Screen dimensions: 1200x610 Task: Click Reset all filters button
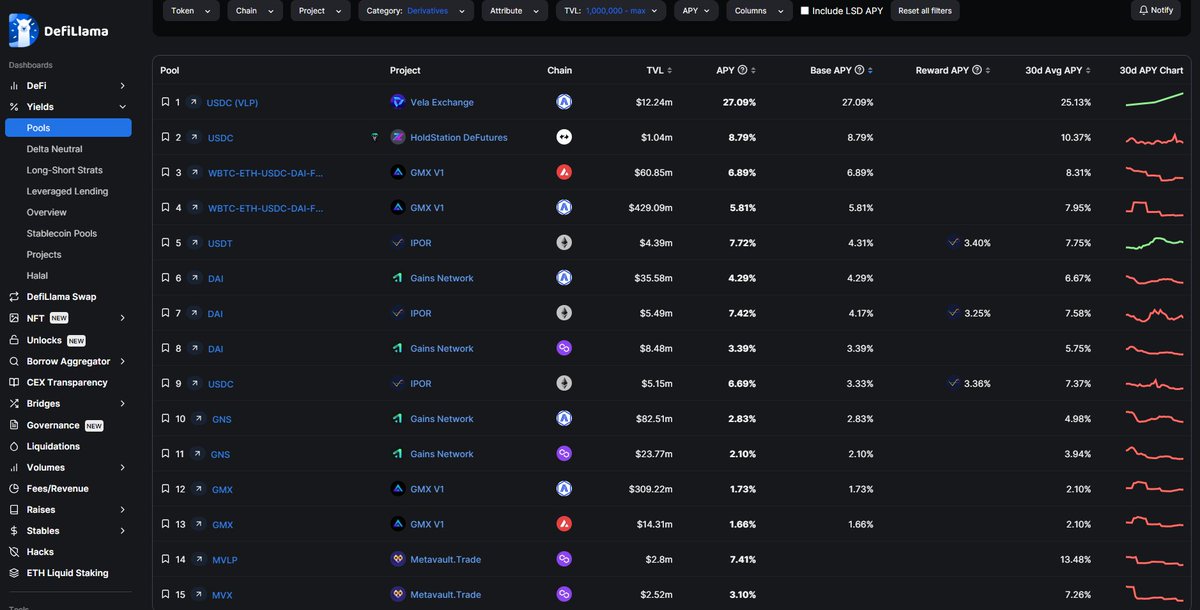point(925,10)
